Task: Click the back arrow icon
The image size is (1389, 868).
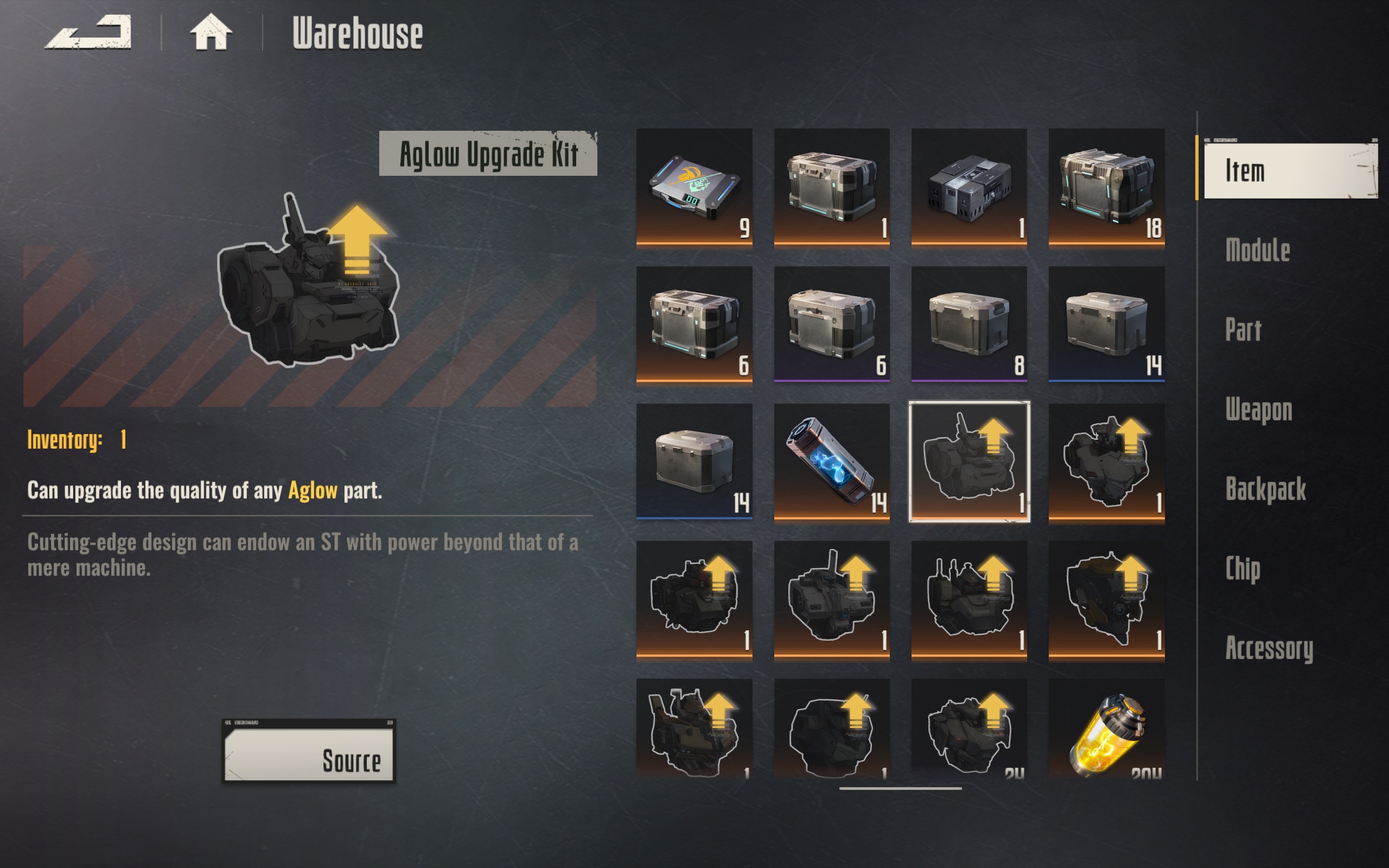Action: point(88,32)
